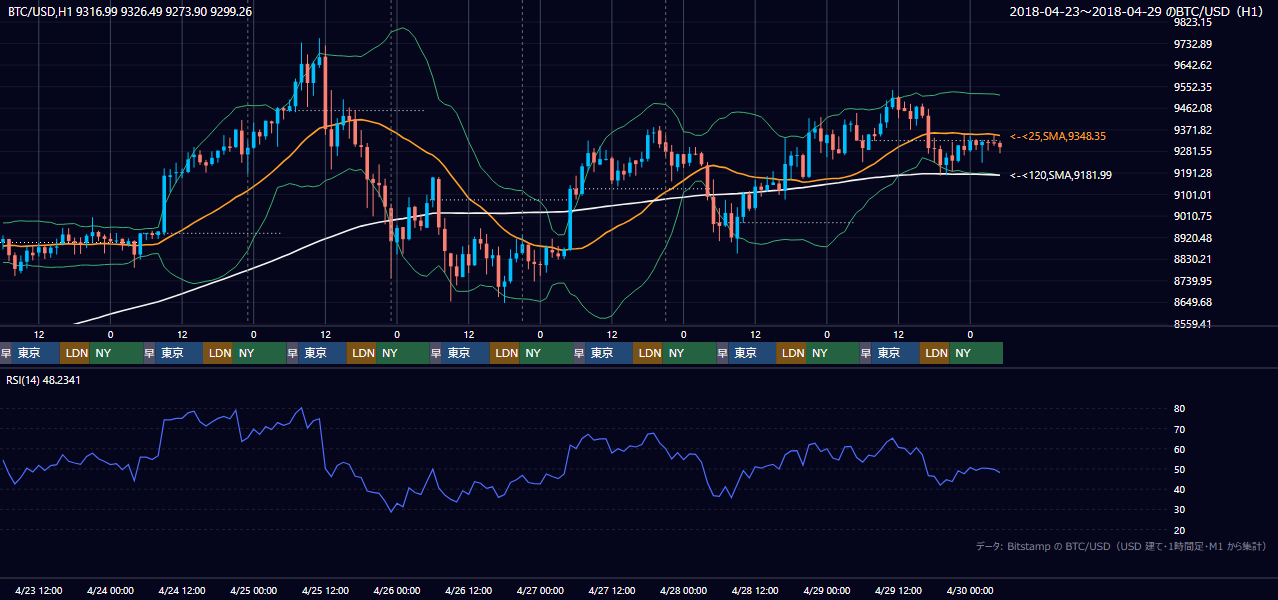The width and height of the screenshot is (1278, 600).
Task: Click the 4/24 00:00 date label
Action: (110, 590)
